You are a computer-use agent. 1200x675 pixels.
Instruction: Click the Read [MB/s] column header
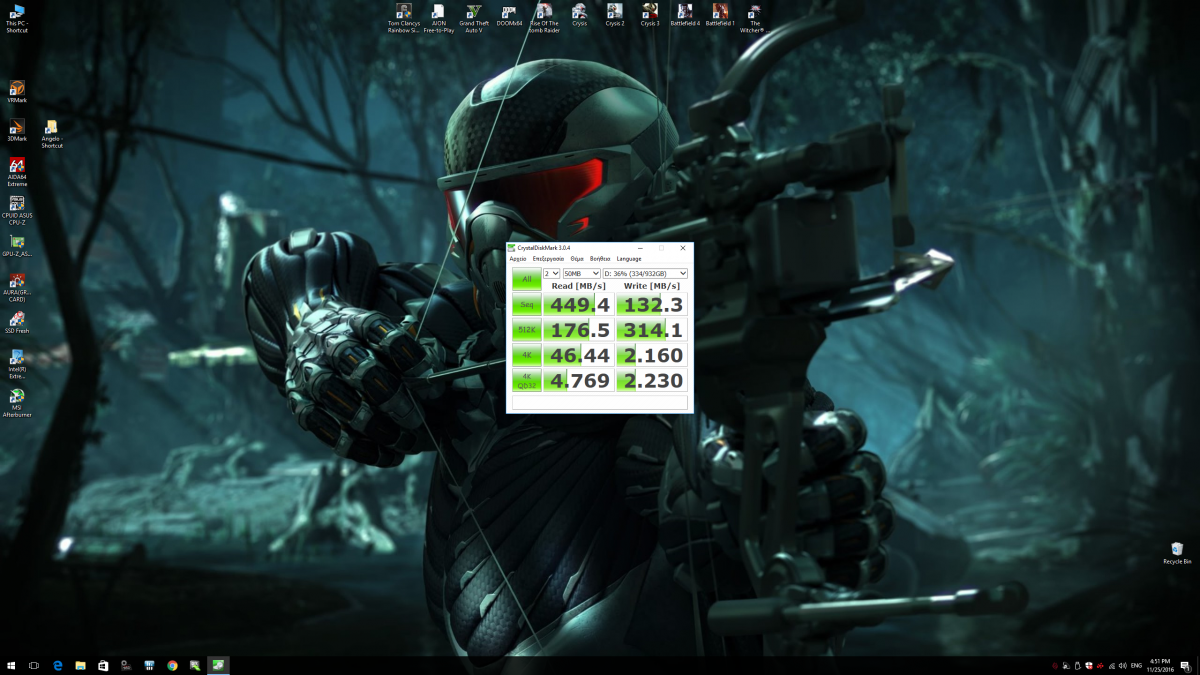pos(578,286)
